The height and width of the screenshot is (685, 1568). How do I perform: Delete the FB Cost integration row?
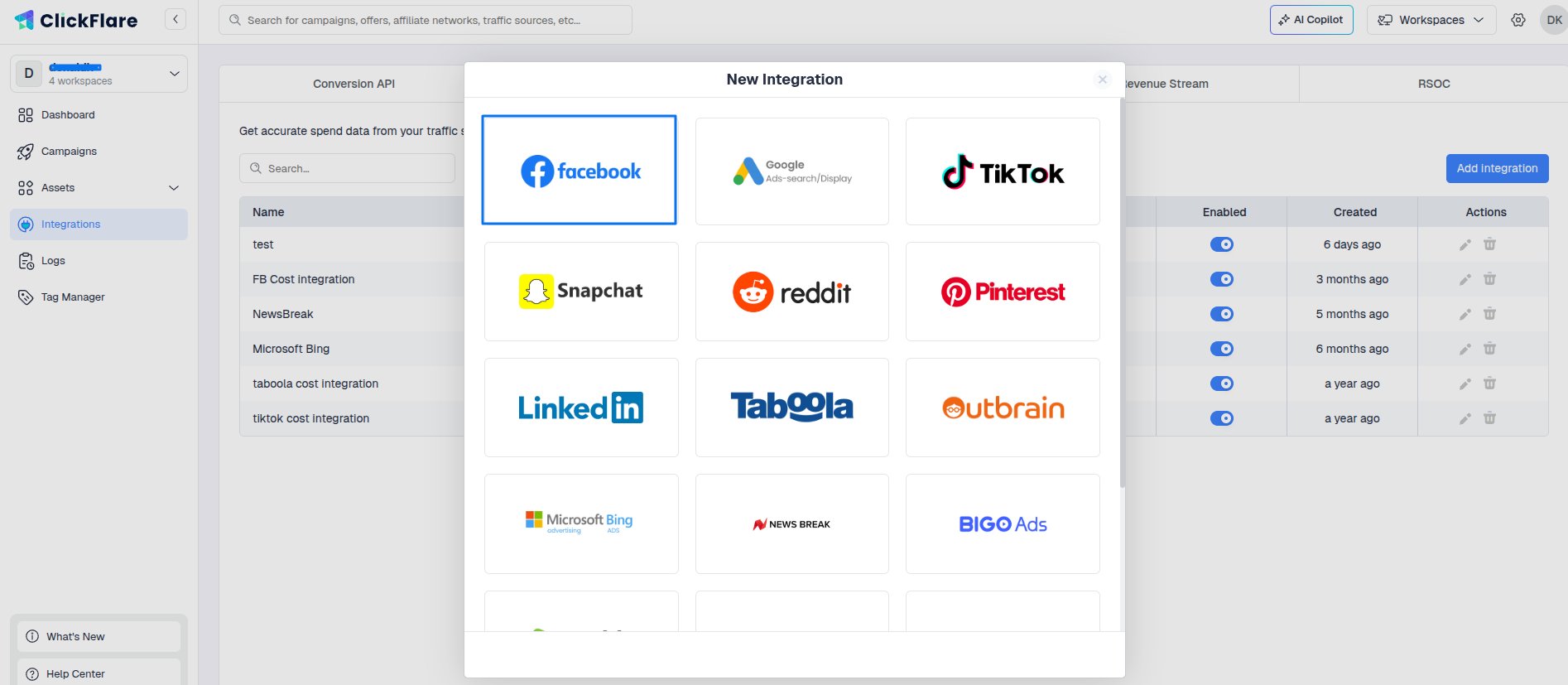click(1489, 279)
